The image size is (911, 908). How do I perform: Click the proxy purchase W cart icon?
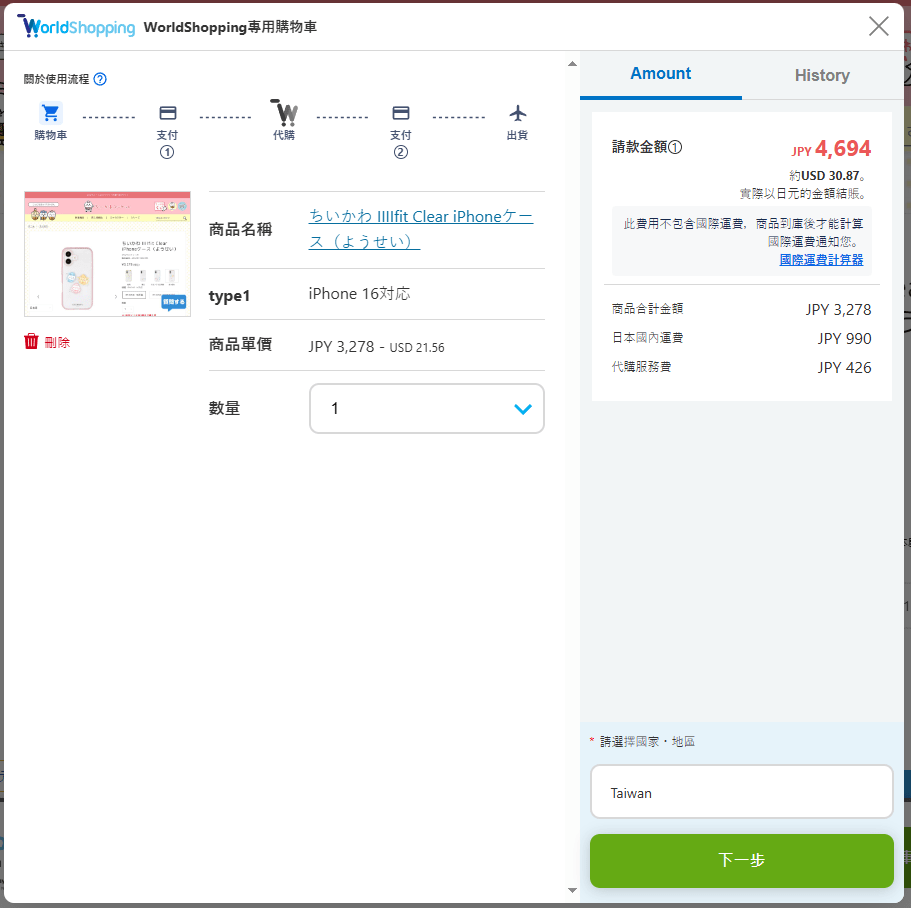click(x=284, y=112)
